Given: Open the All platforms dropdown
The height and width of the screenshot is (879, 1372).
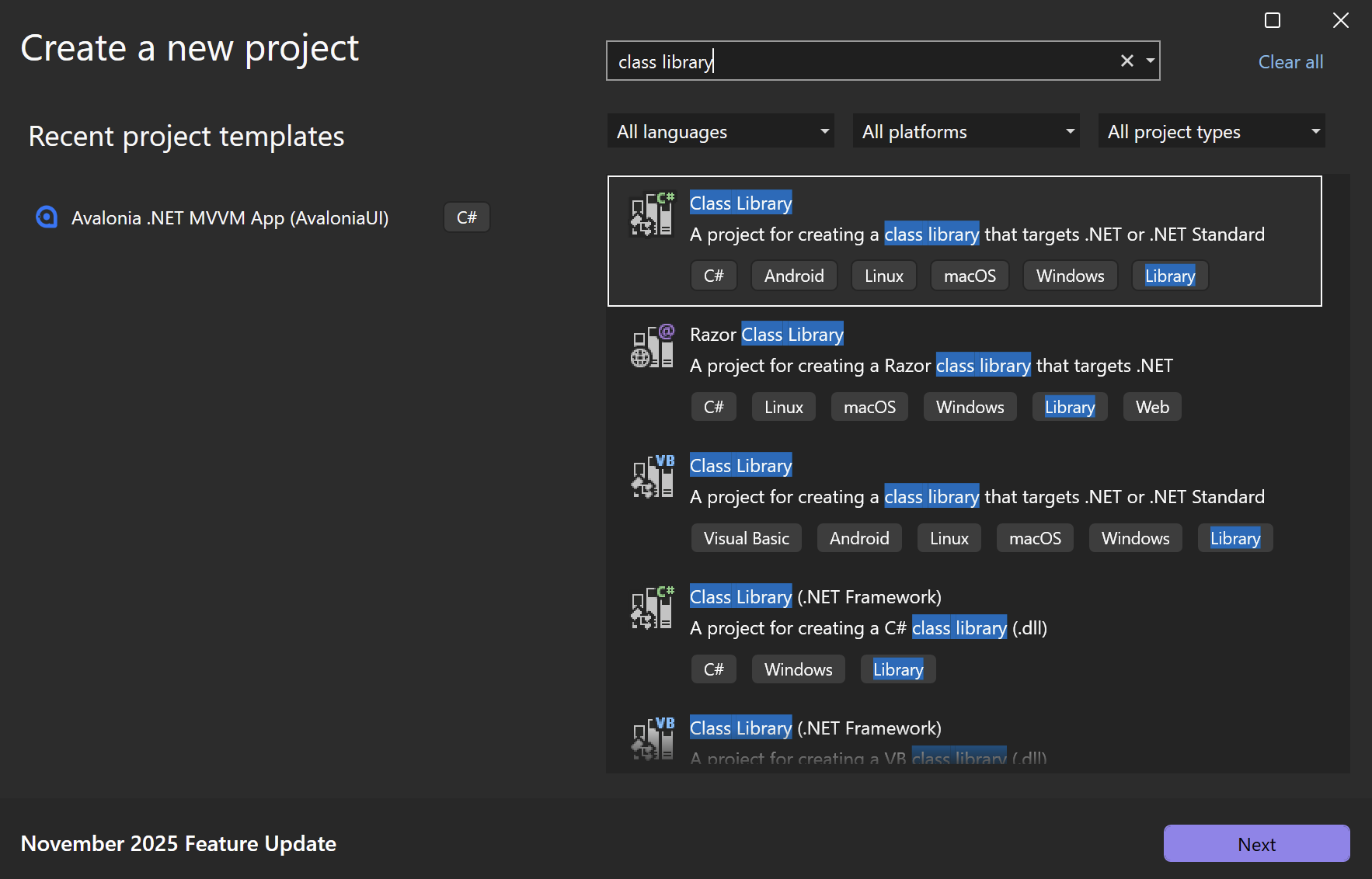Looking at the screenshot, I should (x=966, y=130).
